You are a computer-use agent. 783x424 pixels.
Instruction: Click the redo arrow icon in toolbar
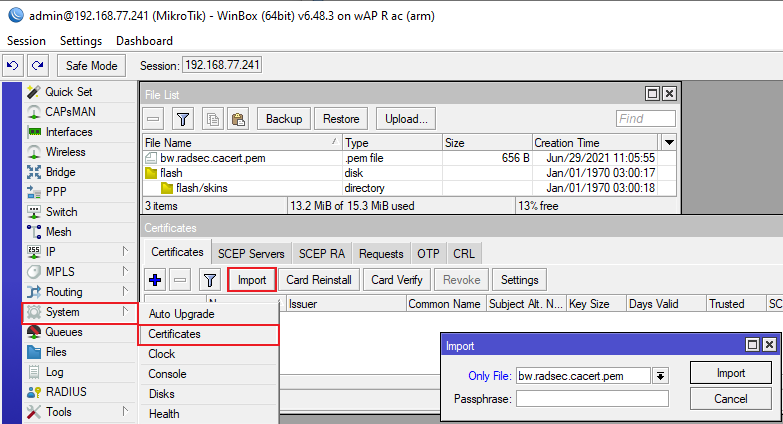(37, 65)
